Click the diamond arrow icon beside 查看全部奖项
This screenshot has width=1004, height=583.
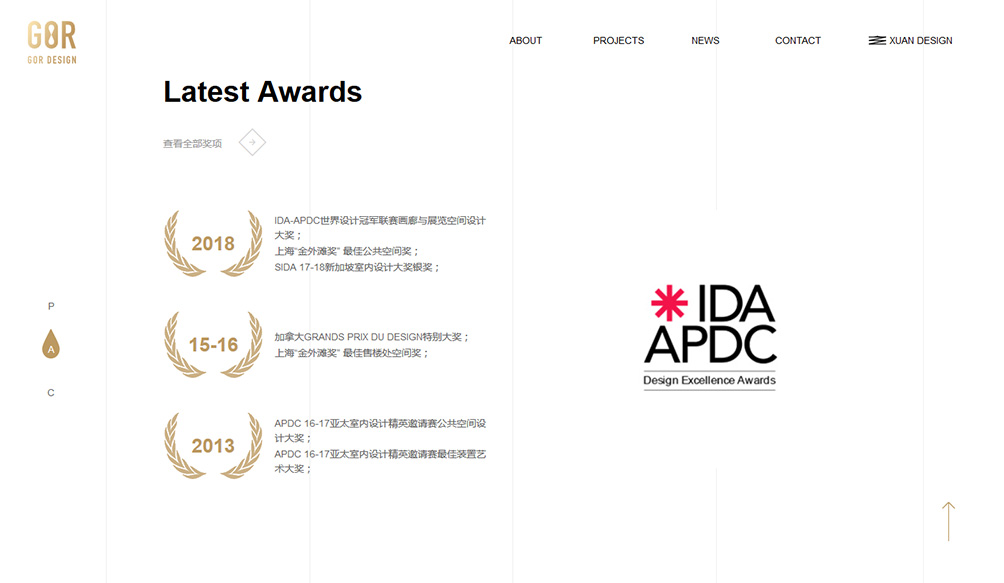[252, 143]
